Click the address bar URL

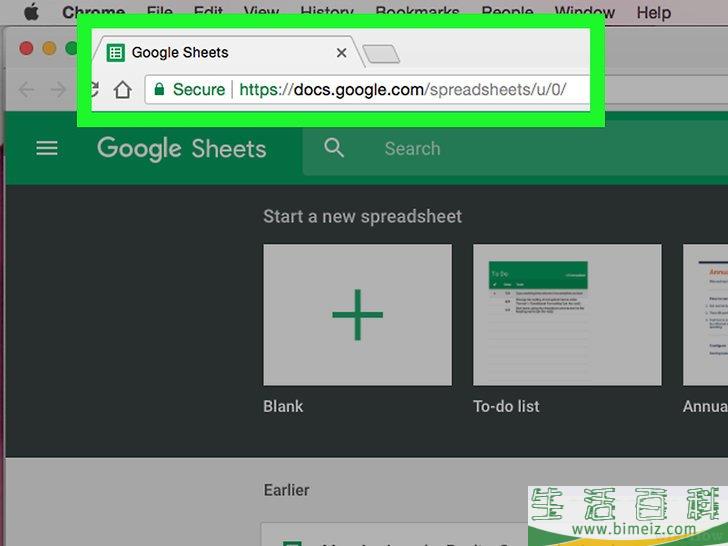click(x=403, y=89)
